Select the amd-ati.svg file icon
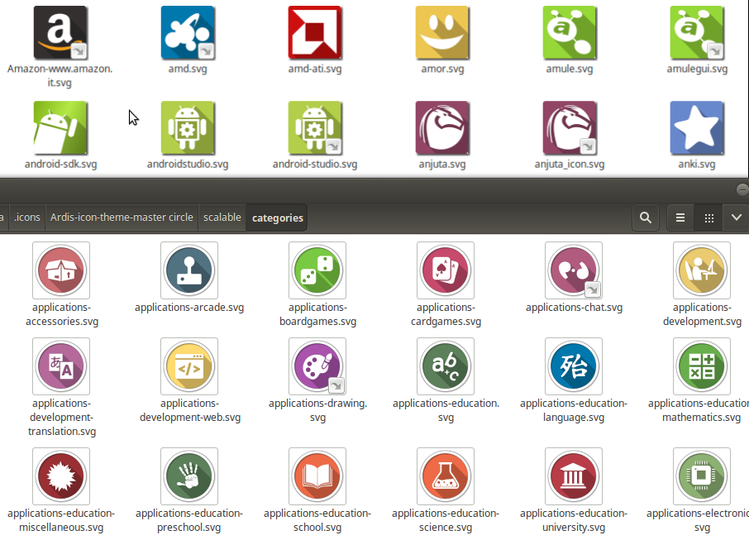The height and width of the screenshot is (540, 749). click(315, 32)
